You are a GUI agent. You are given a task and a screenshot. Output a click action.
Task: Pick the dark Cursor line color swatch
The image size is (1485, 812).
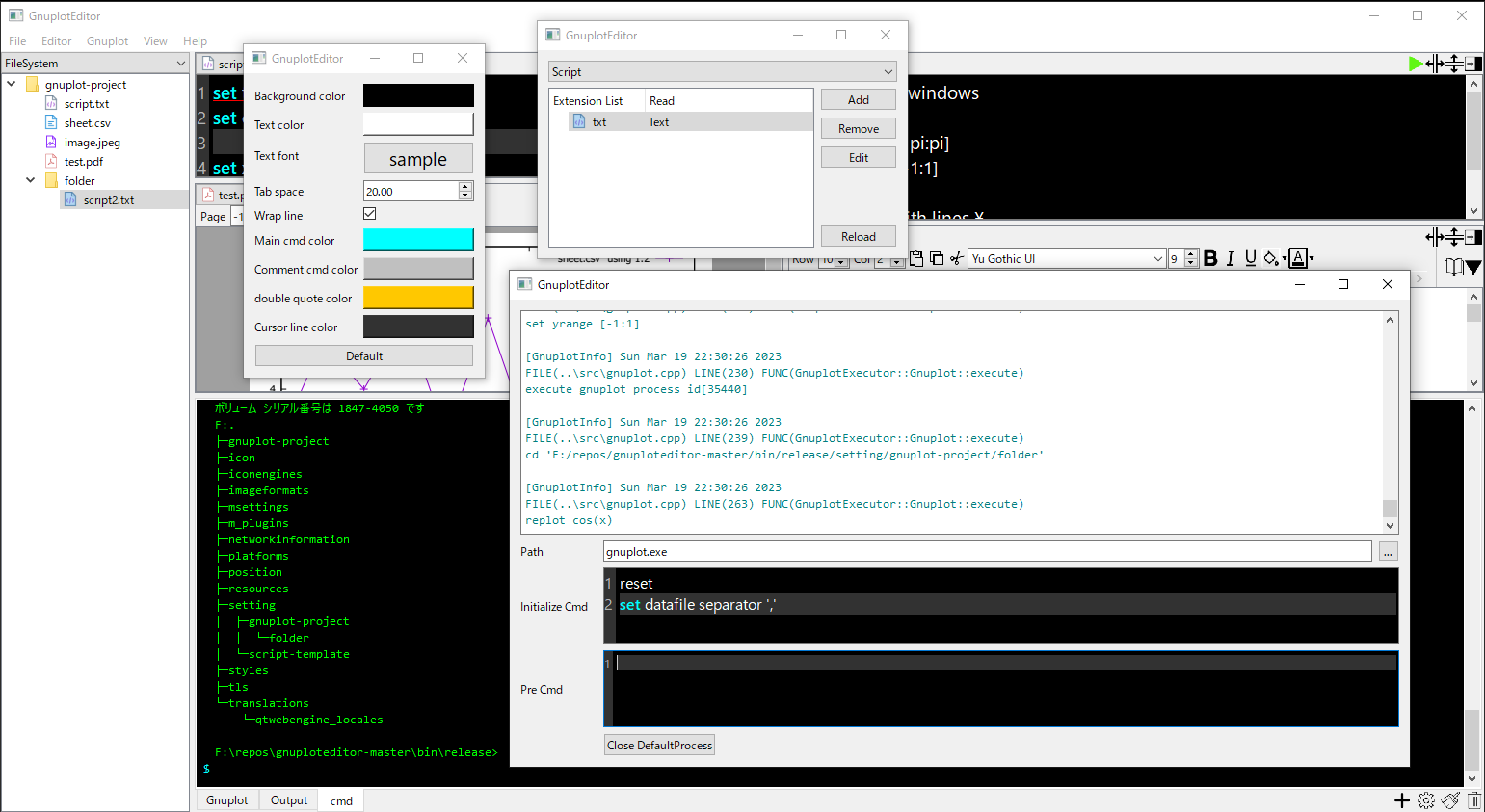[x=418, y=327]
